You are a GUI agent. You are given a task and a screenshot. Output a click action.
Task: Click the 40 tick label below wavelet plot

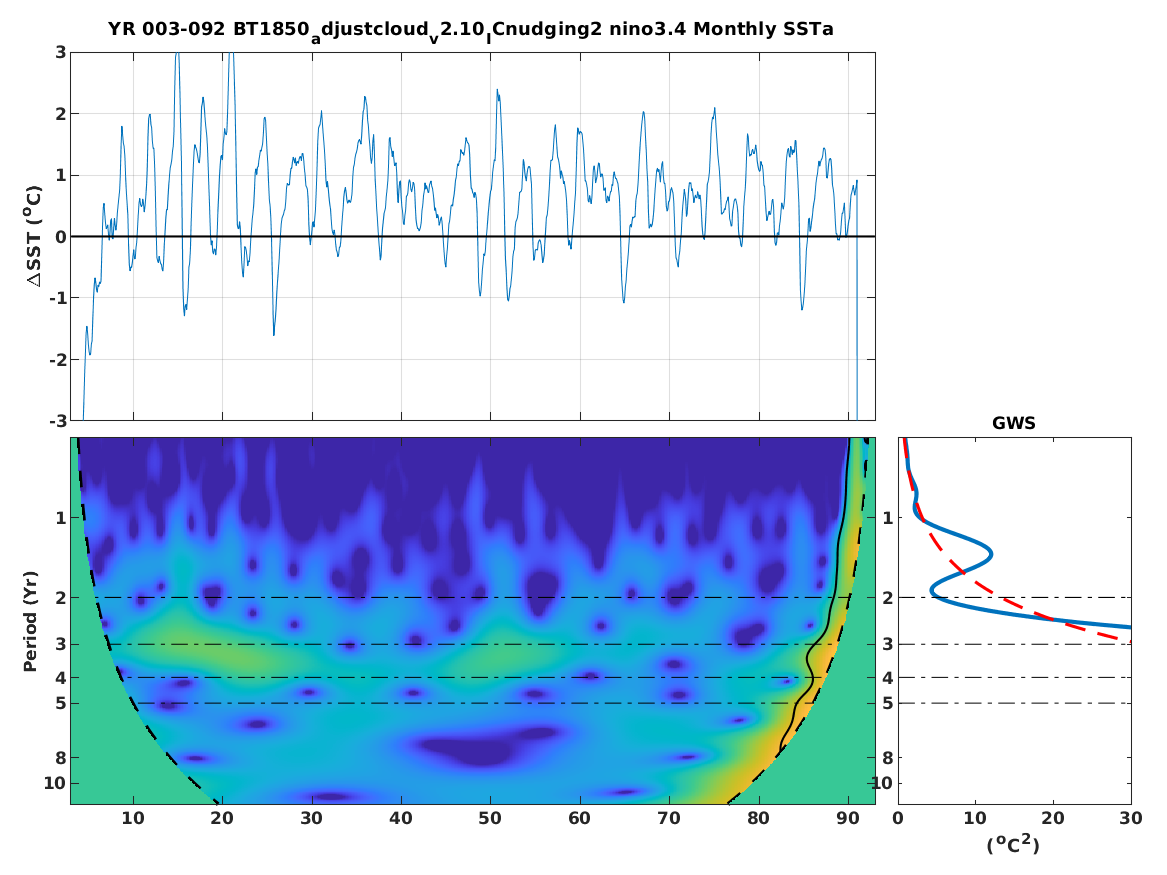pos(401,818)
